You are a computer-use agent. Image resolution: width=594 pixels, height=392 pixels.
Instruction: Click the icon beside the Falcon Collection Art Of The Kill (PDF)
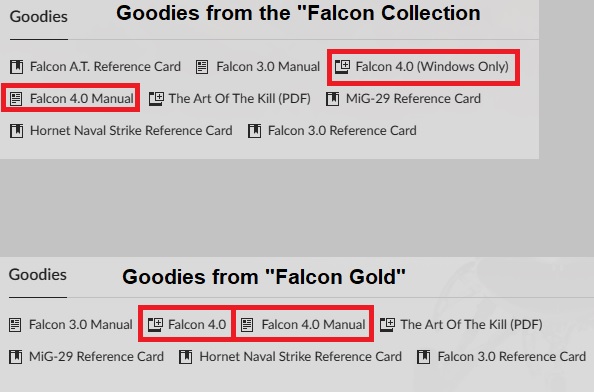tap(156, 98)
